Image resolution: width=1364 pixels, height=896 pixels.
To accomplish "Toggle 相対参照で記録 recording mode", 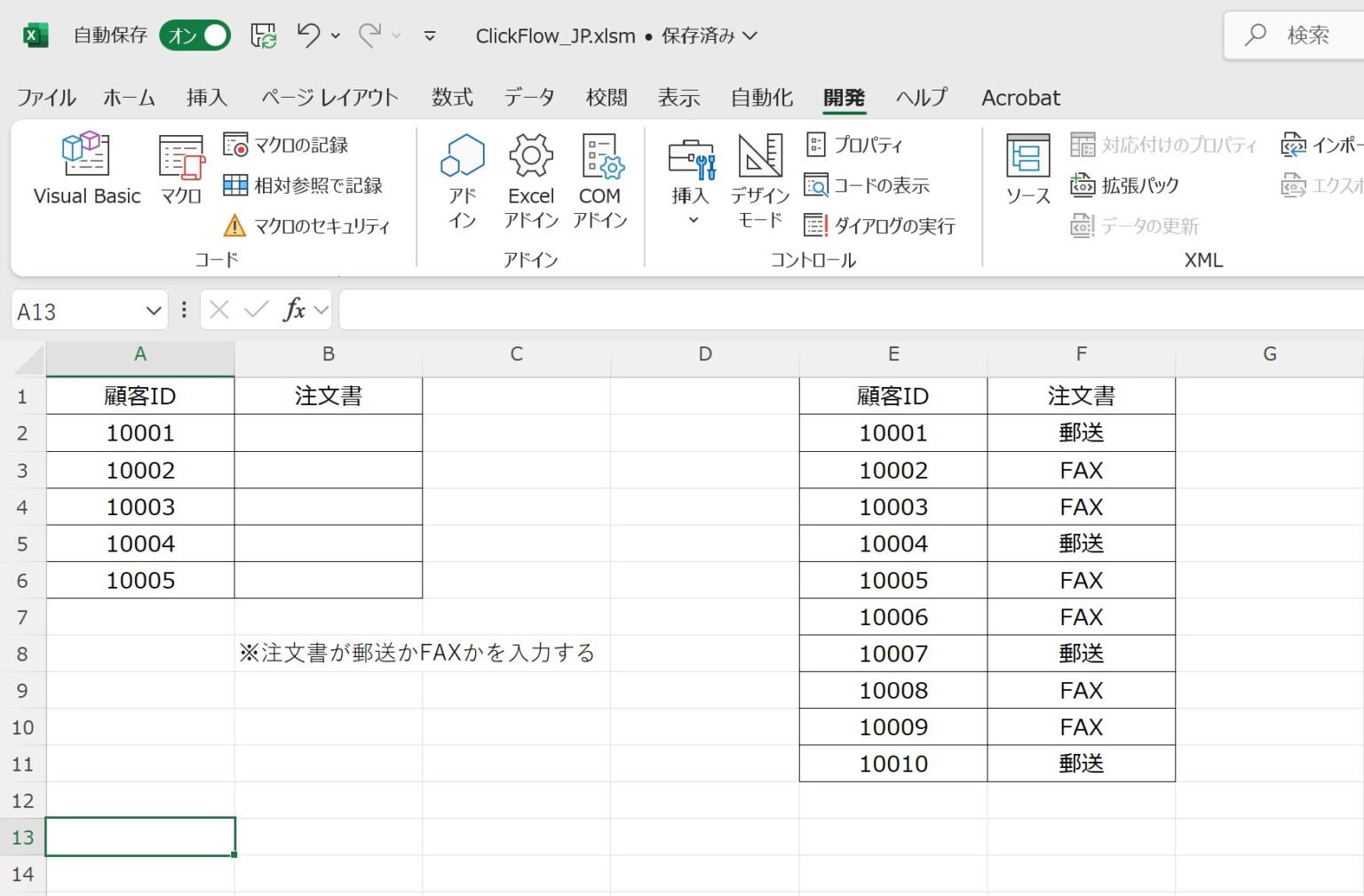I will tap(306, 186).
